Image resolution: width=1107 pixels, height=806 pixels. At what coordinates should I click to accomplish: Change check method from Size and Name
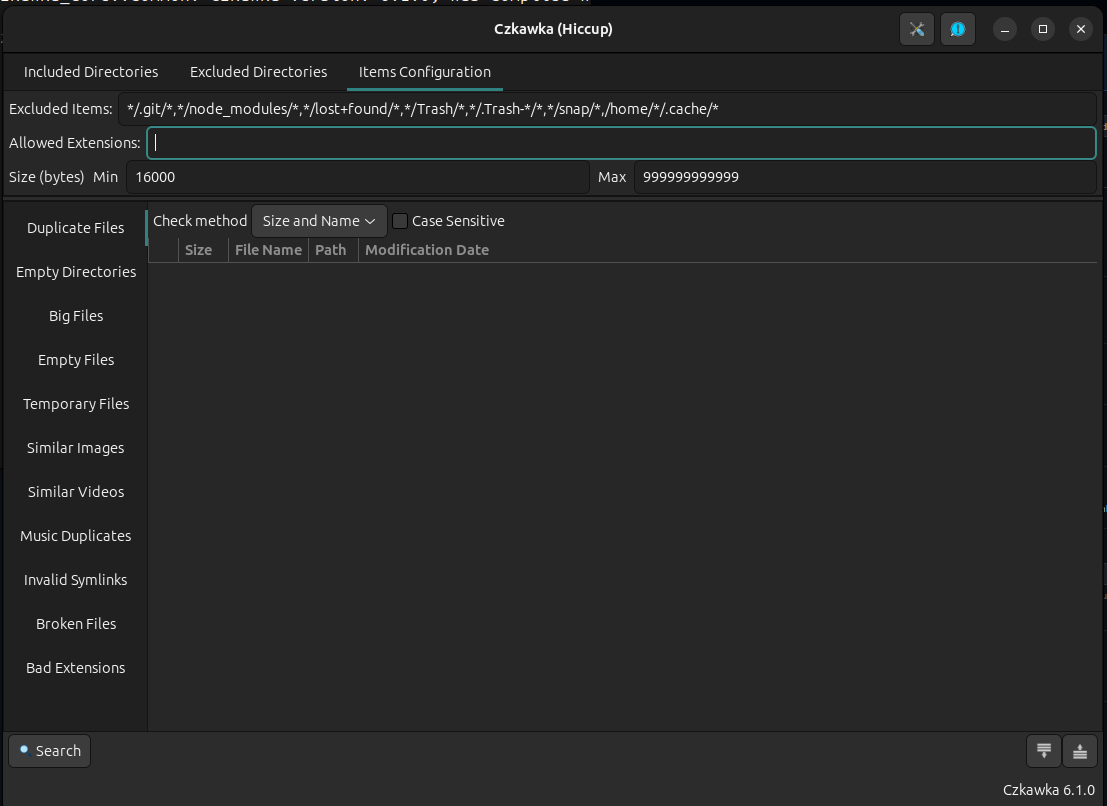pyautogui.click(x=318, y=220)
